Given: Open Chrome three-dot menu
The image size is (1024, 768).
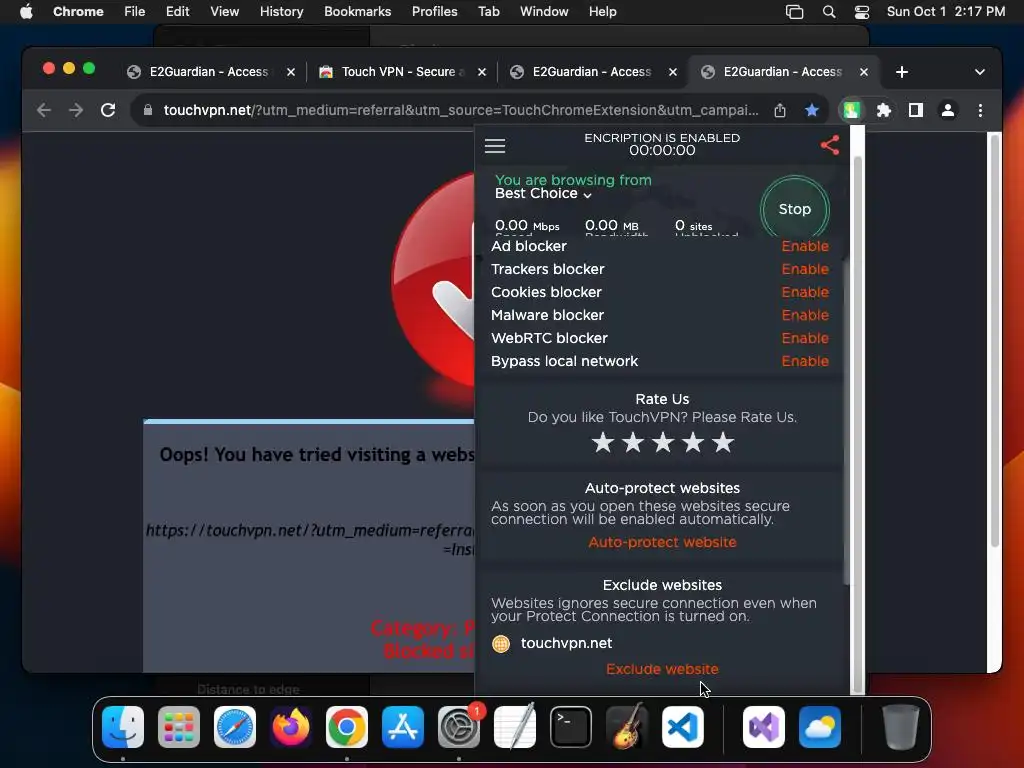Looking at the screenshot, I should [980, 110].
